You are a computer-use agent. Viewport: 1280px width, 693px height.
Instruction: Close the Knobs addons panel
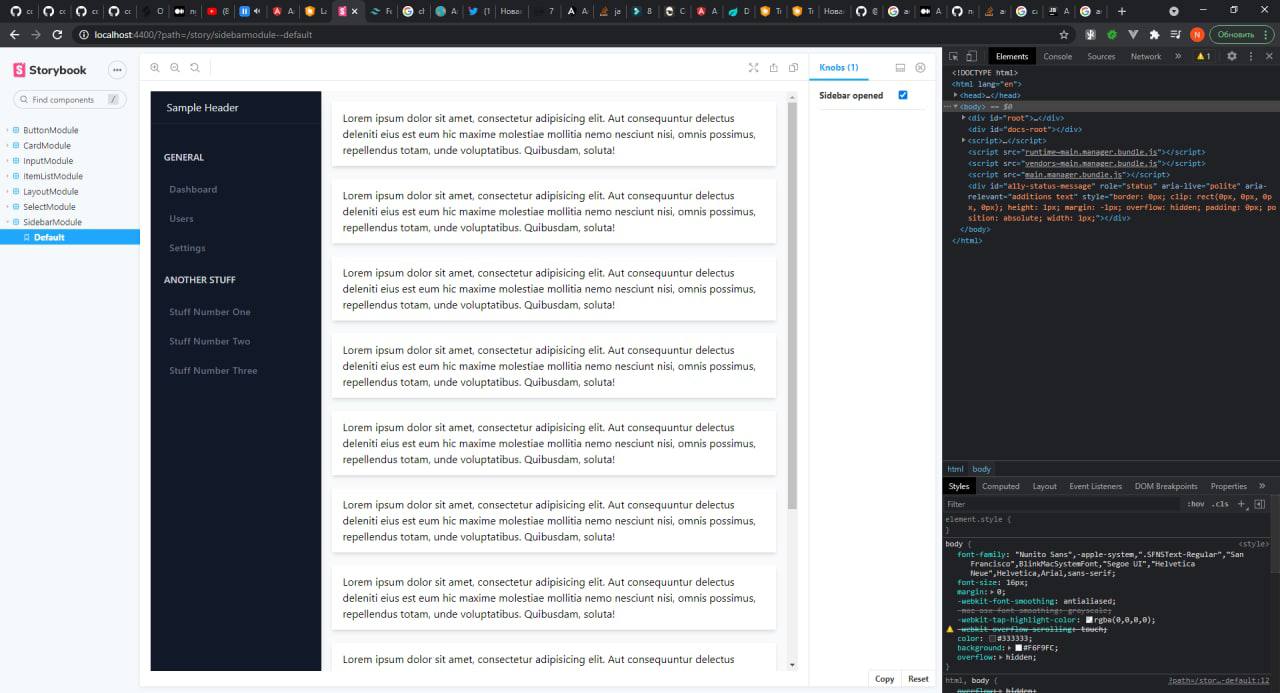(920, 68)
